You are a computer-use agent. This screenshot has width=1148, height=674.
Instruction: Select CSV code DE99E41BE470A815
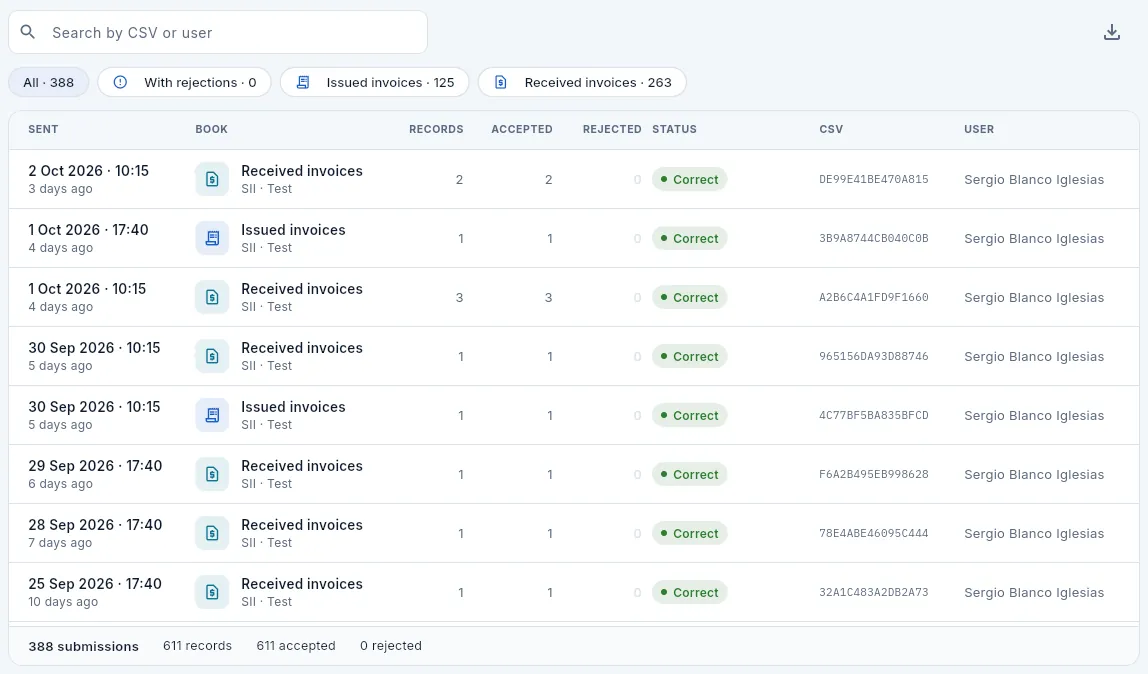pyautogui.click(x=873, y=179)
